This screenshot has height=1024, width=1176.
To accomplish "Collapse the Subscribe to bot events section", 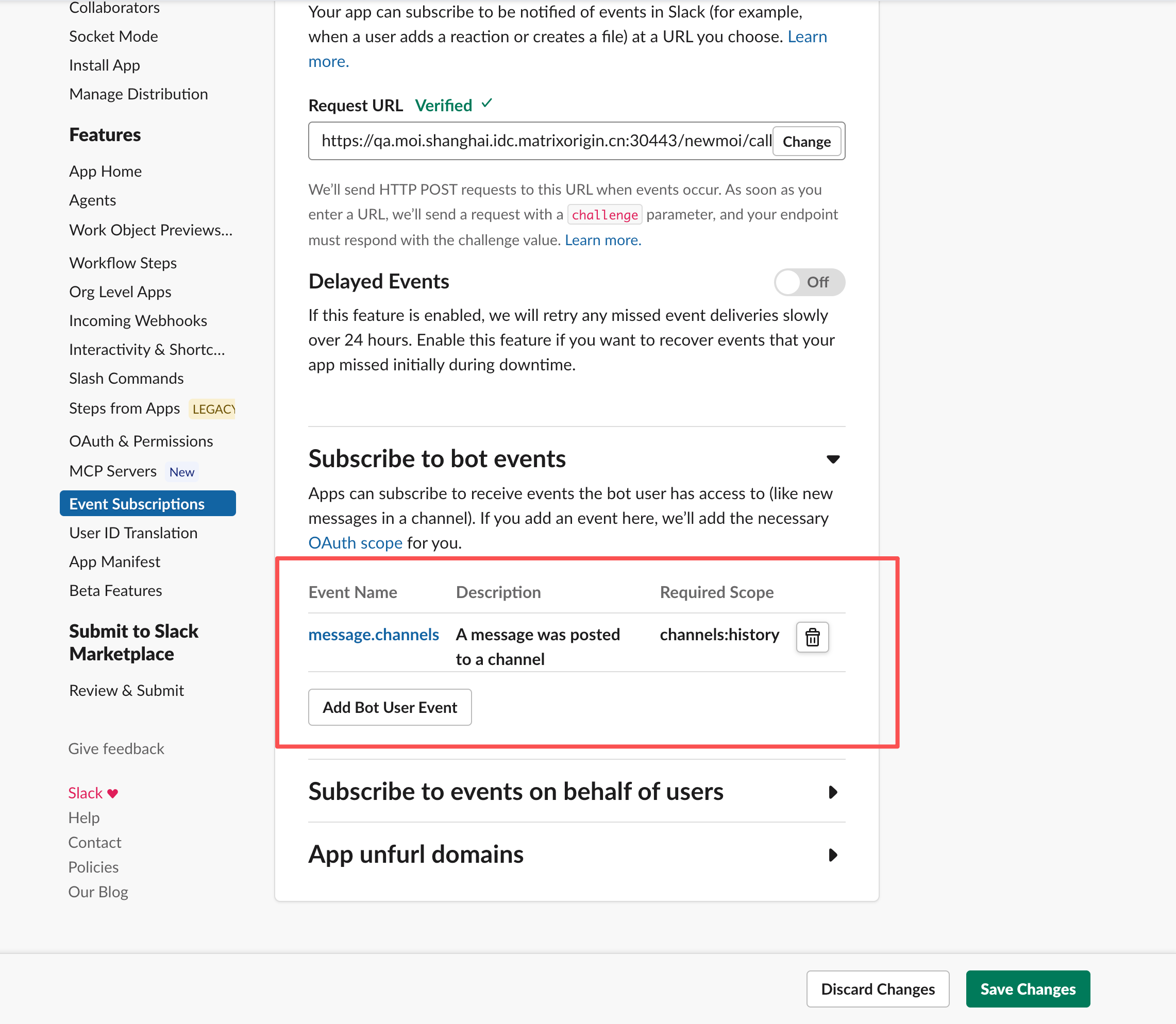I will coord(833,459).
